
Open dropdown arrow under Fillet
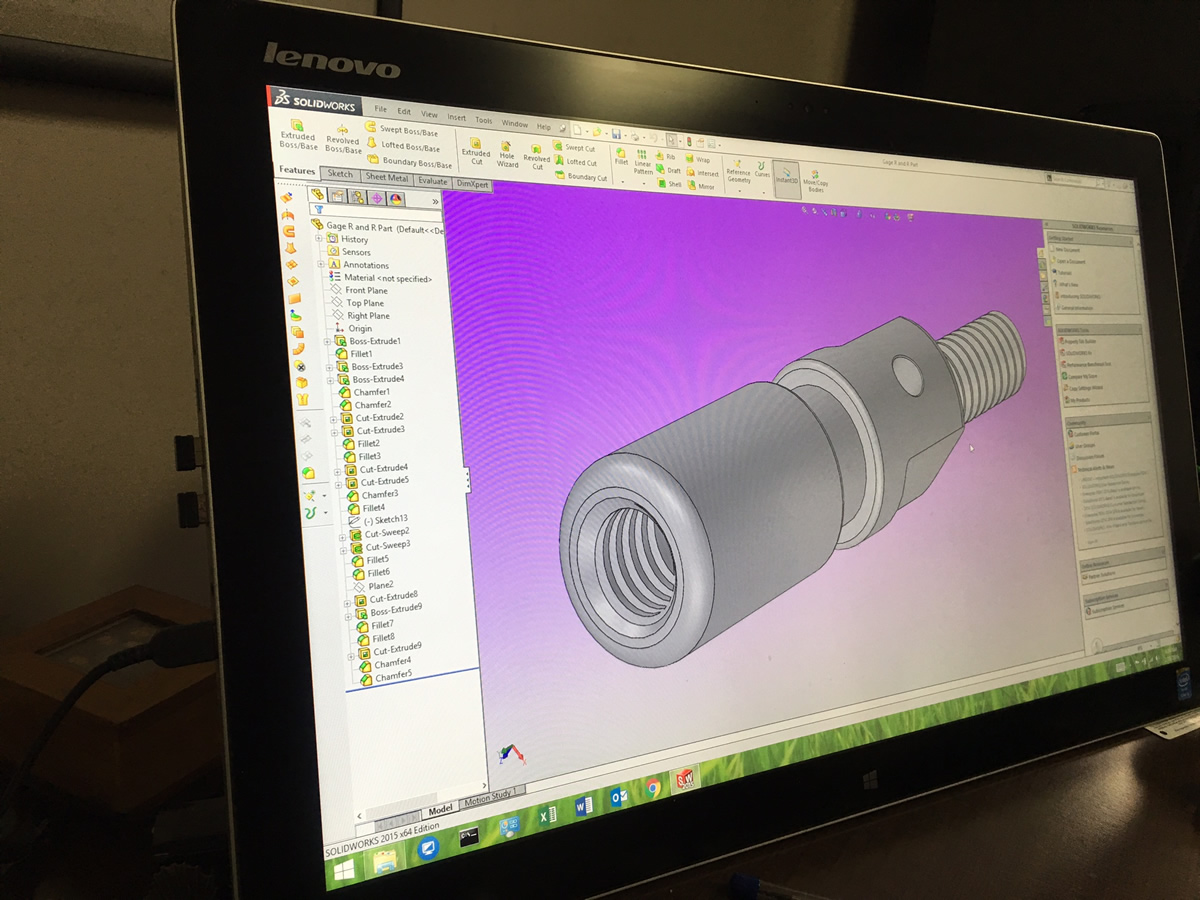click(x=621, y=181)
